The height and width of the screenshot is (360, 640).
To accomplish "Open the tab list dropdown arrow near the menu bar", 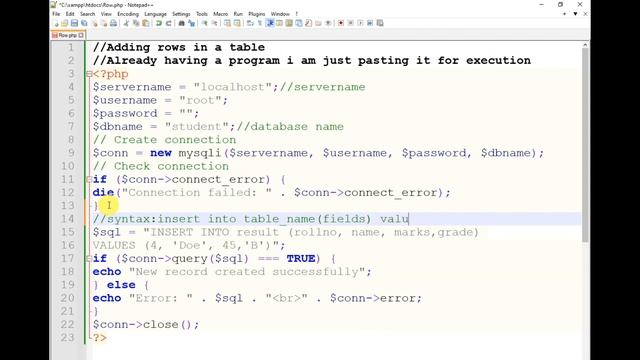I will (x=575, y=14).
